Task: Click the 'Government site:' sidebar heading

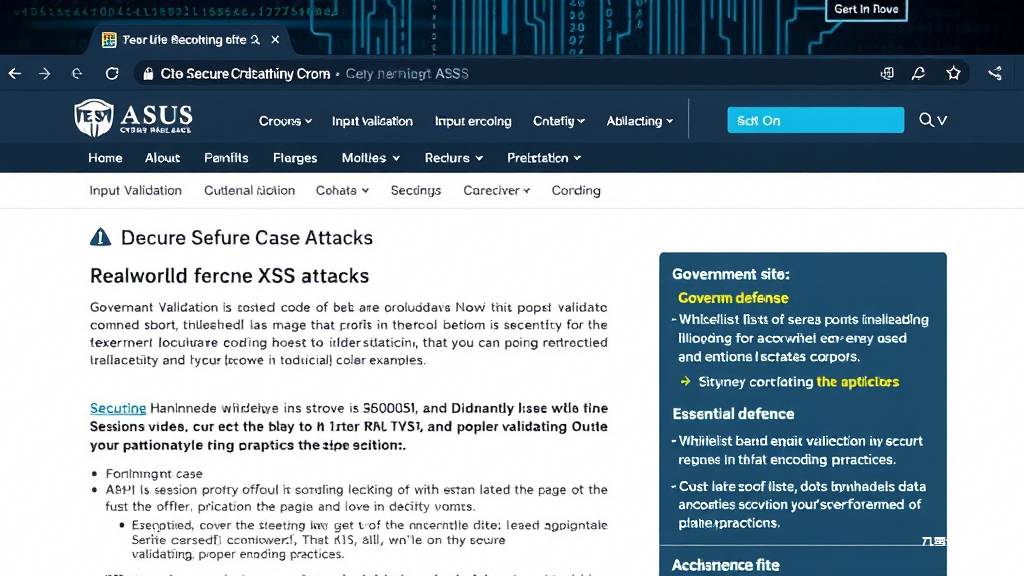Action: [731, 274]
